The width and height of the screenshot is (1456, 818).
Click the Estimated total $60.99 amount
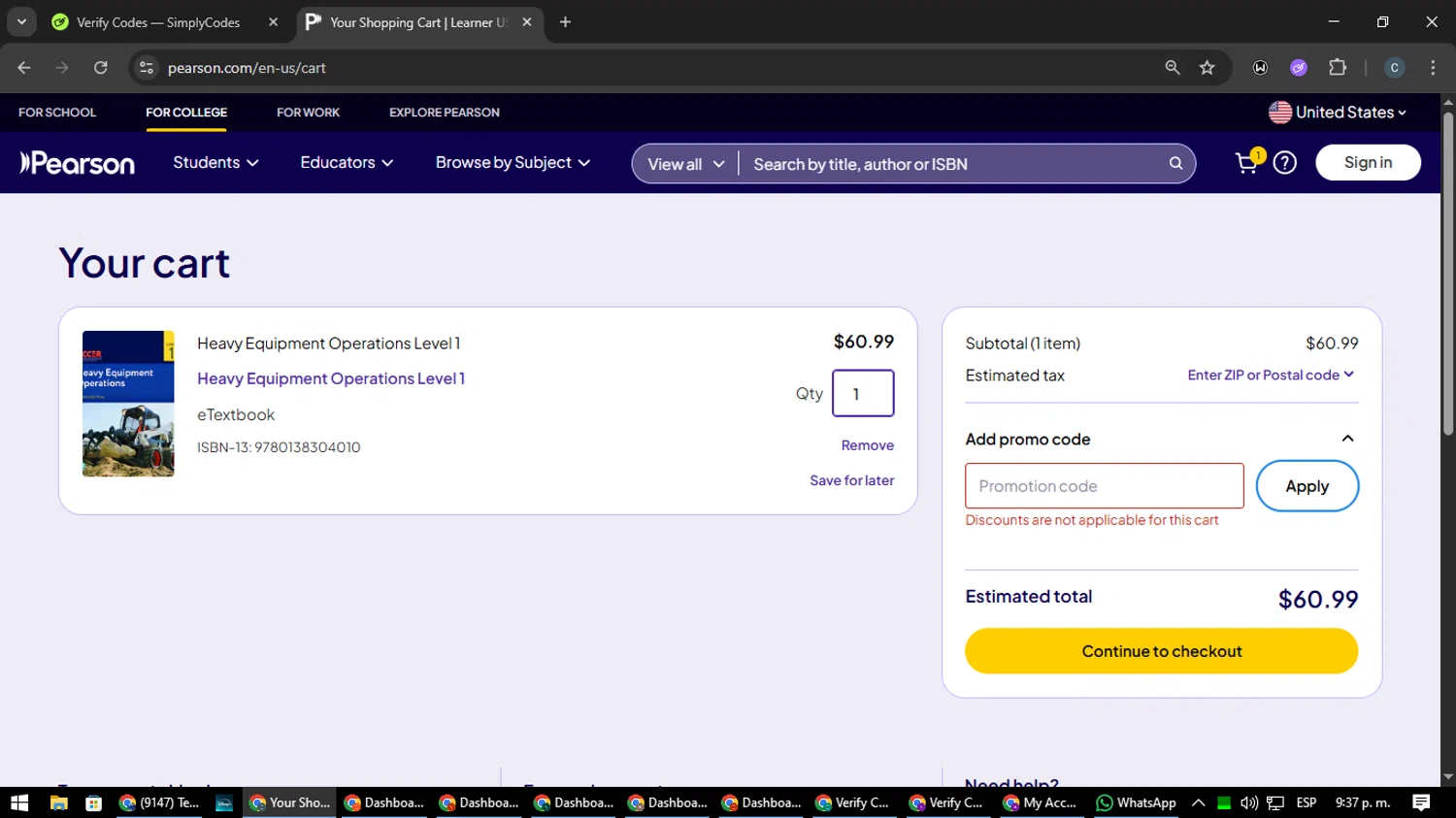[1317, 600]
